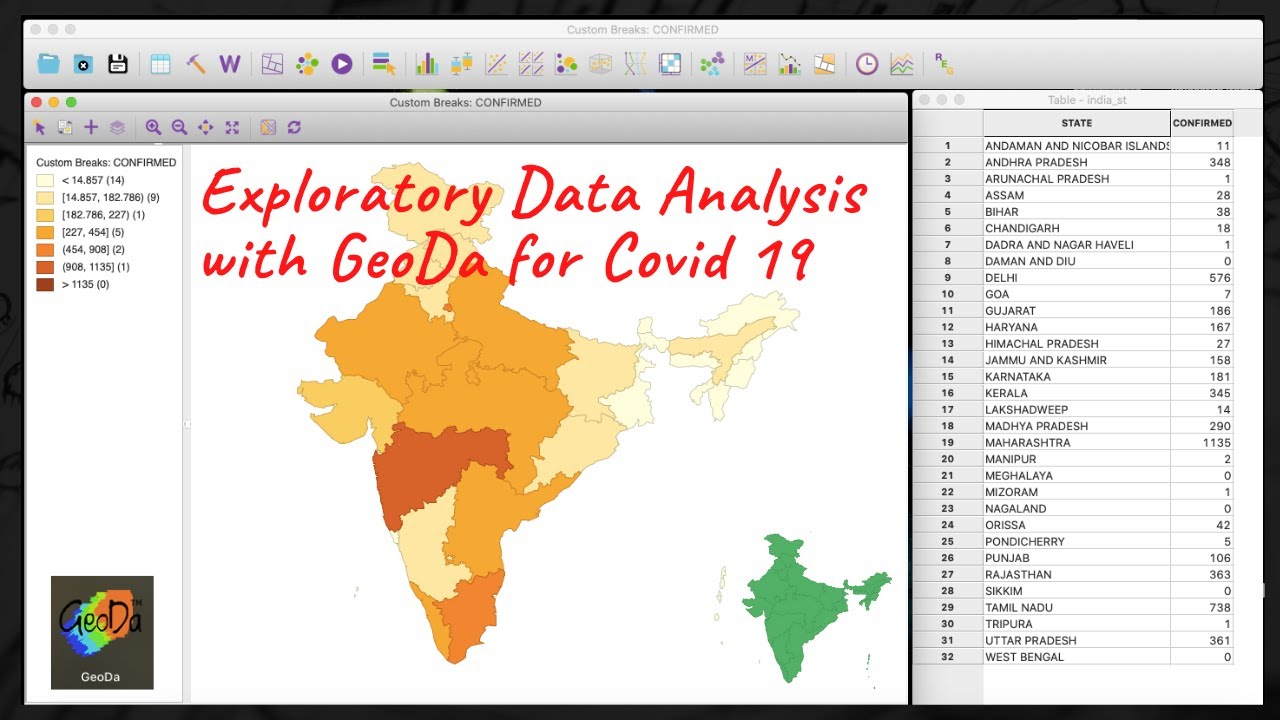Screen dimensions: 1280x720
Task: Click the MAHARASHTRA state cell
Action: point(1077,442)
